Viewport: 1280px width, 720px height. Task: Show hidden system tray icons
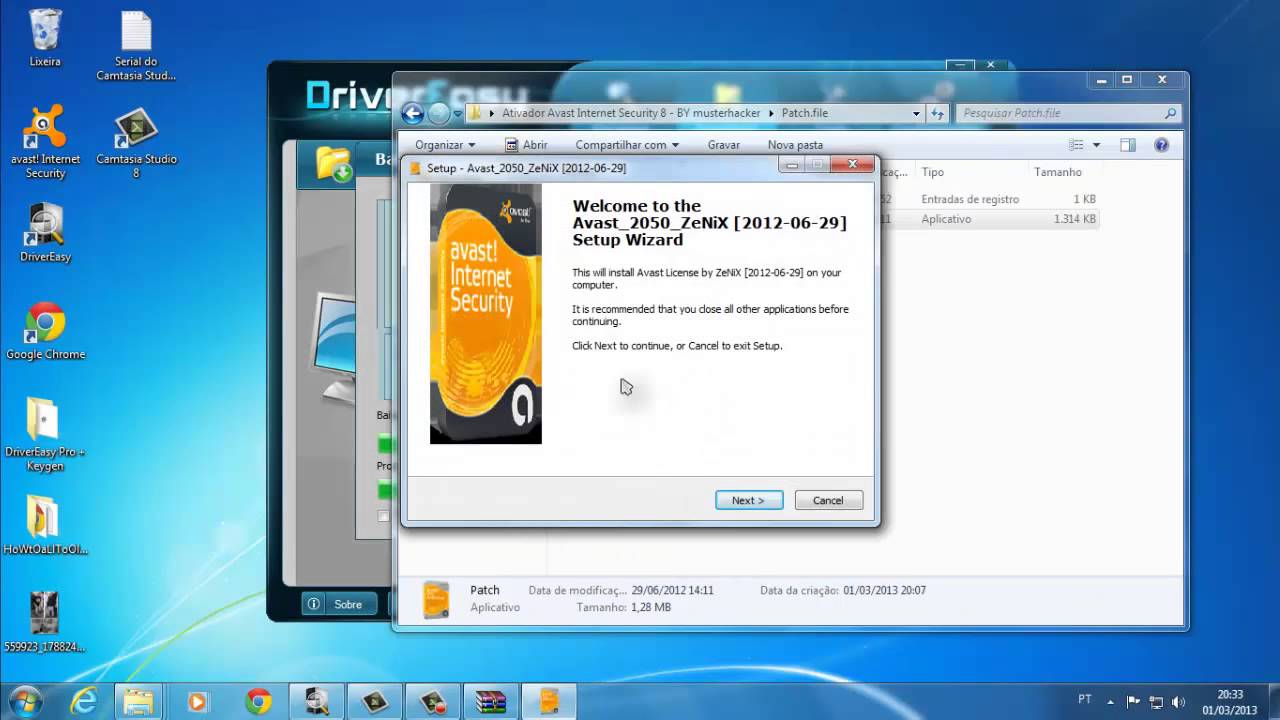pyautogui.click(x=1110, y=702)
